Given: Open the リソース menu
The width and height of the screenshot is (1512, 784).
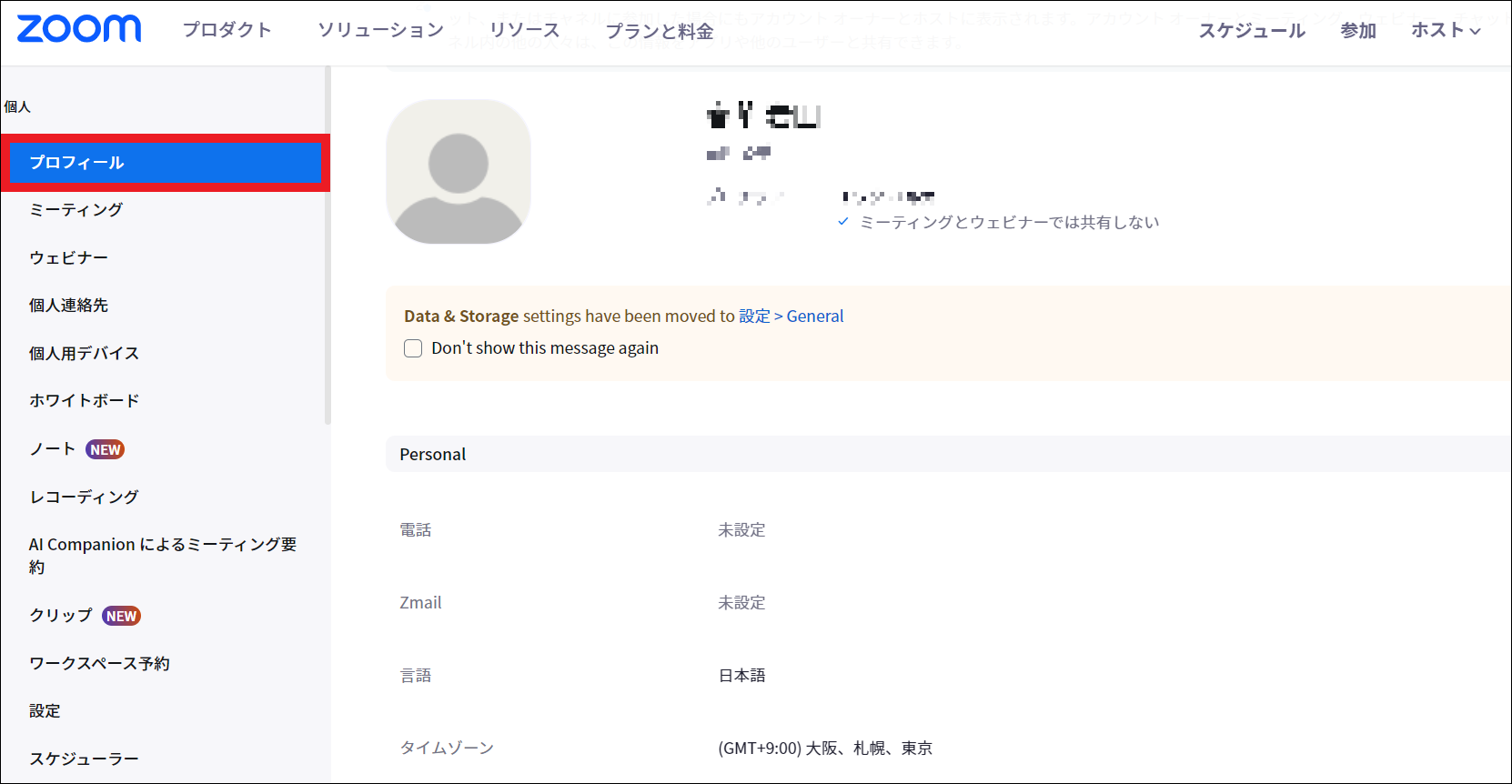Looking at the screenshot, I should pyautogui.click(x=525, y=30).
